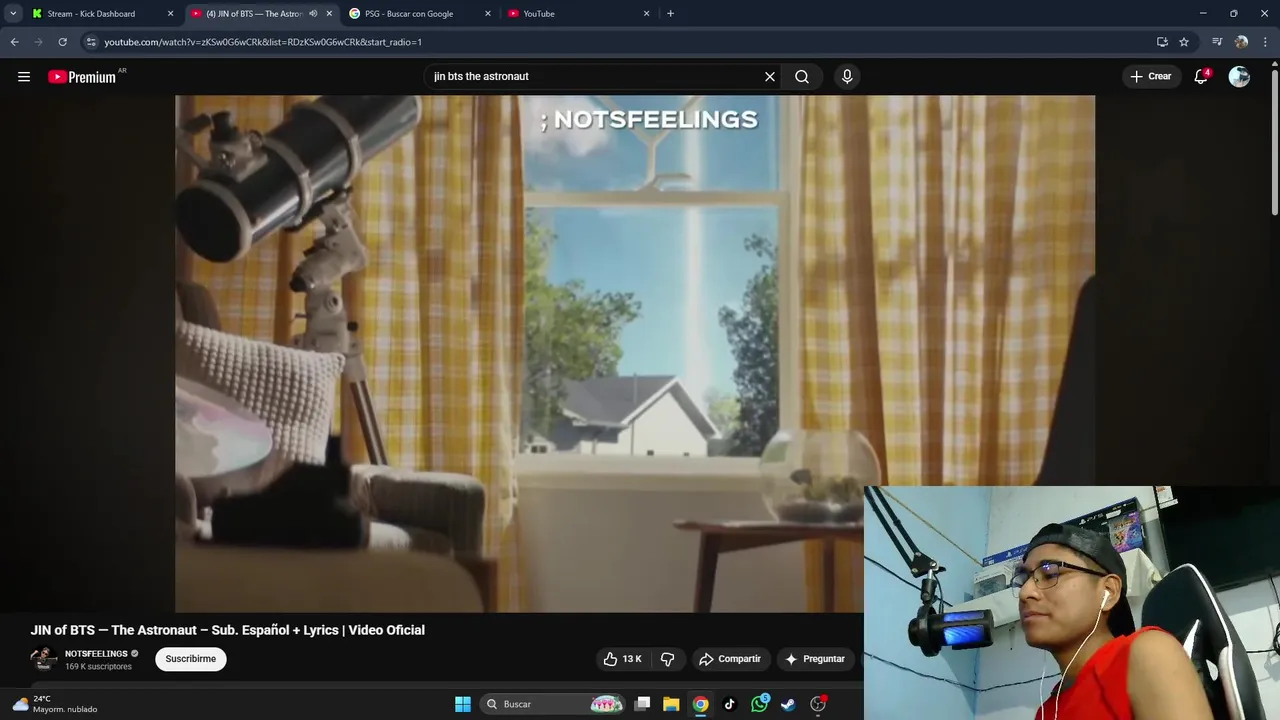Go to YouTube Premium home logo
The width and height of the screenshot is (1280, 720).
(82, 77)
